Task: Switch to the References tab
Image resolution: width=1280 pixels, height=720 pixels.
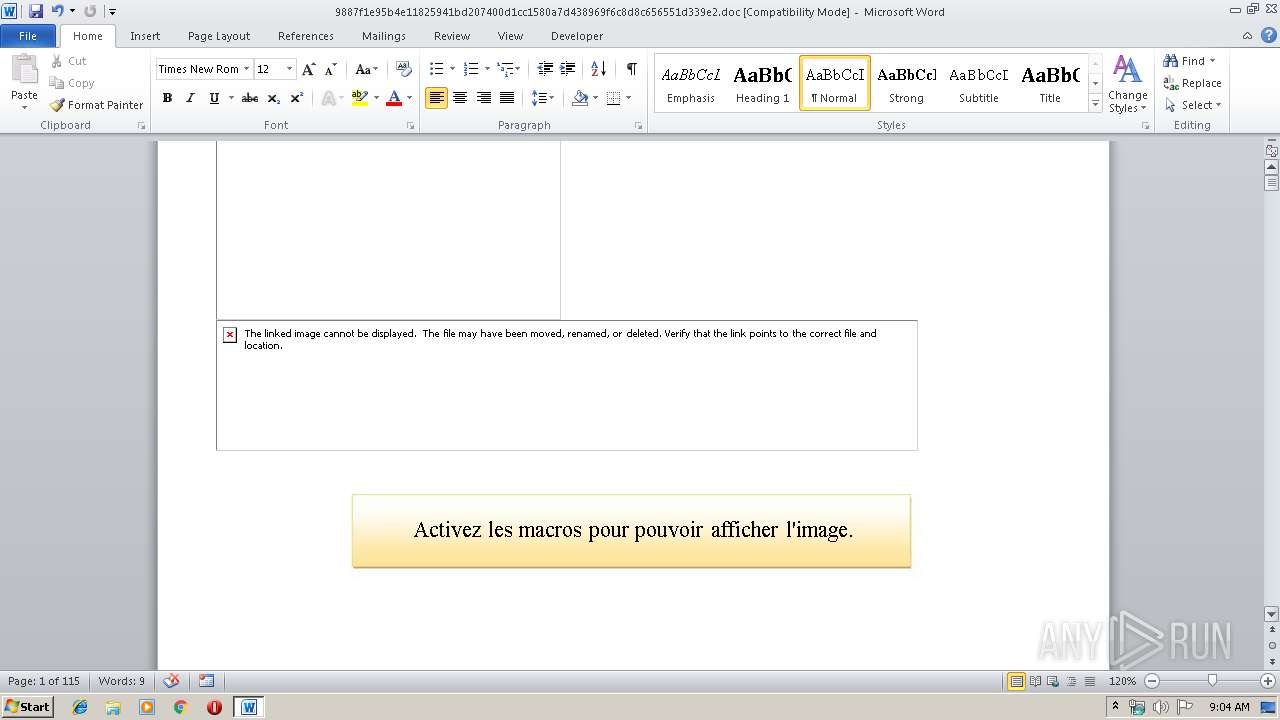Action: point(306,36)
